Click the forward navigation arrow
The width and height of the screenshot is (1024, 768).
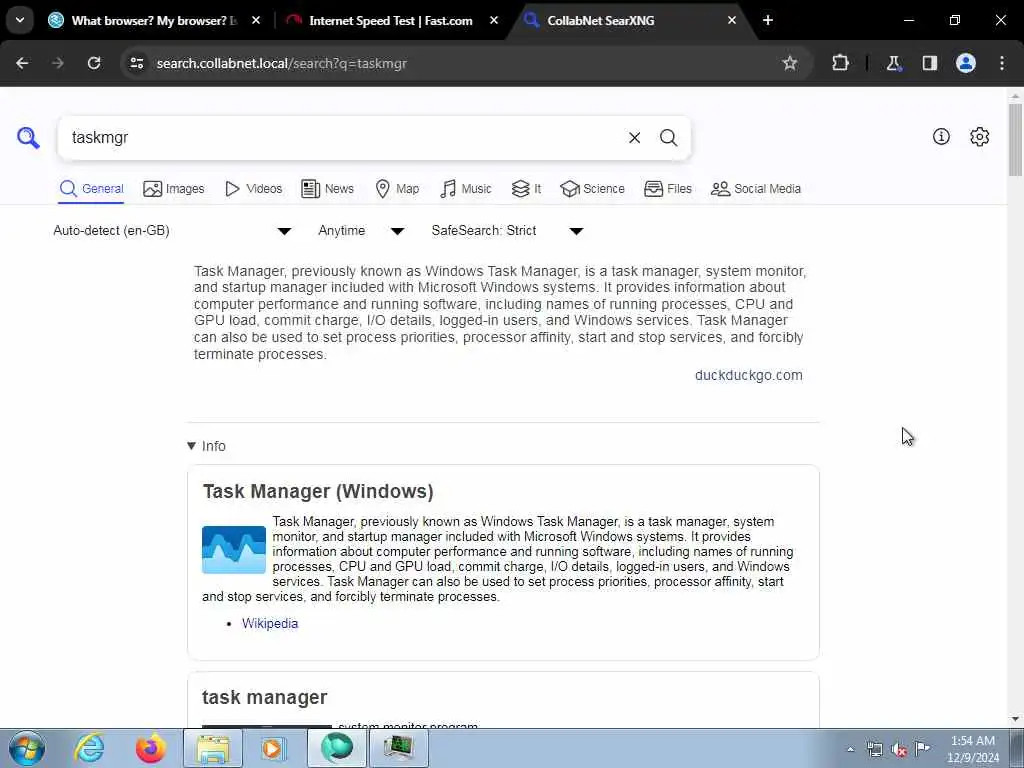(57, 63)
